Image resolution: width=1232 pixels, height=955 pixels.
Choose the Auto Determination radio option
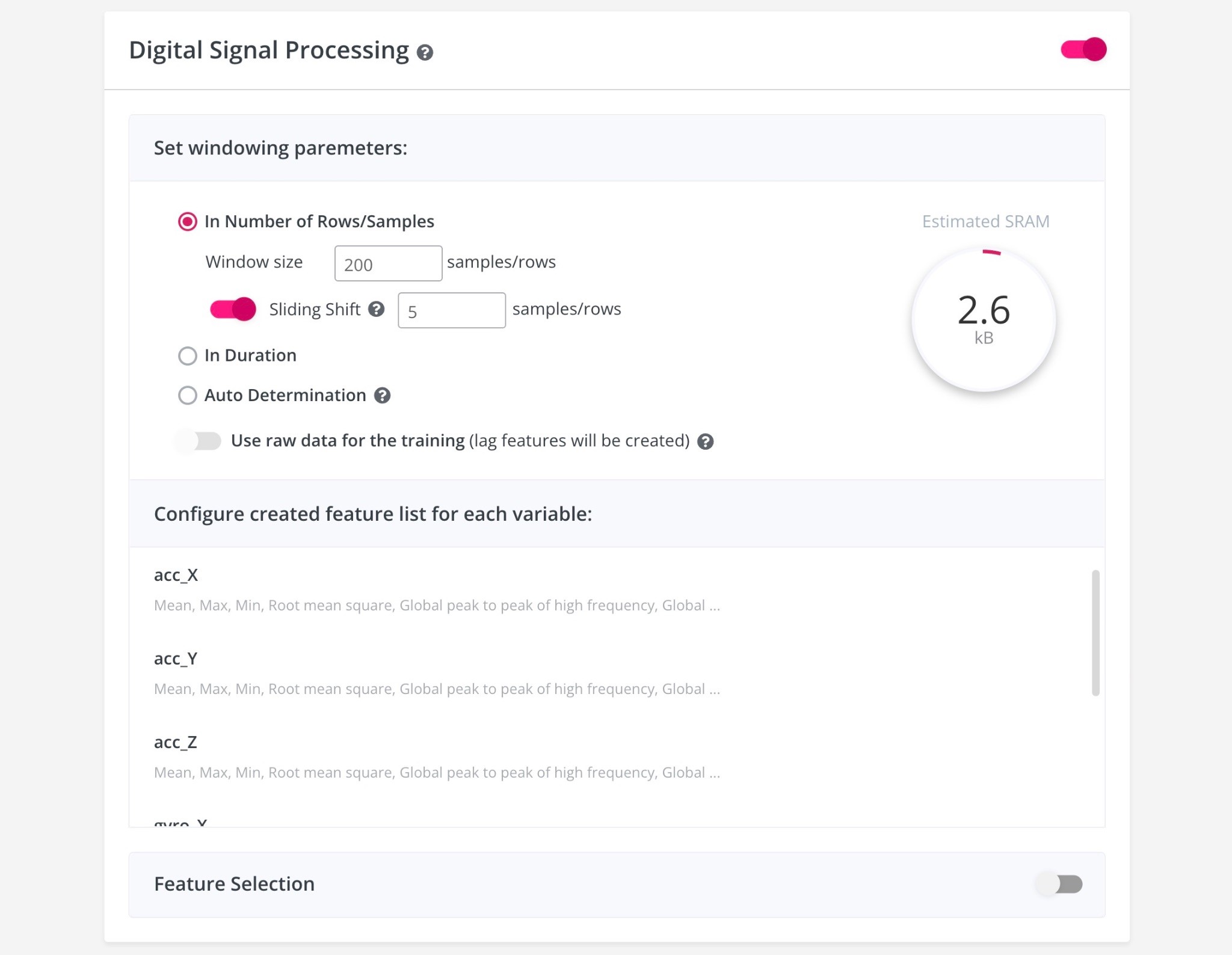(x=188, y=396)
